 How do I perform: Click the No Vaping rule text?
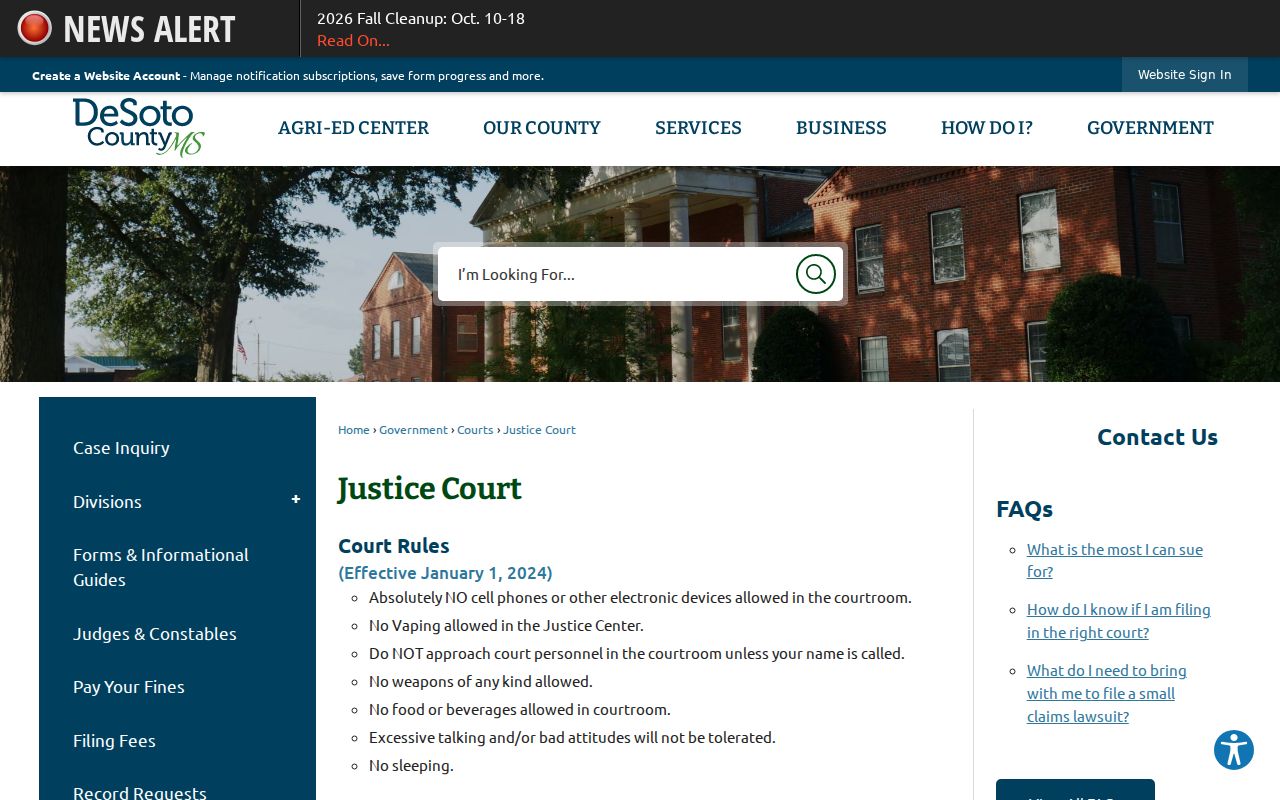[506, 626]
